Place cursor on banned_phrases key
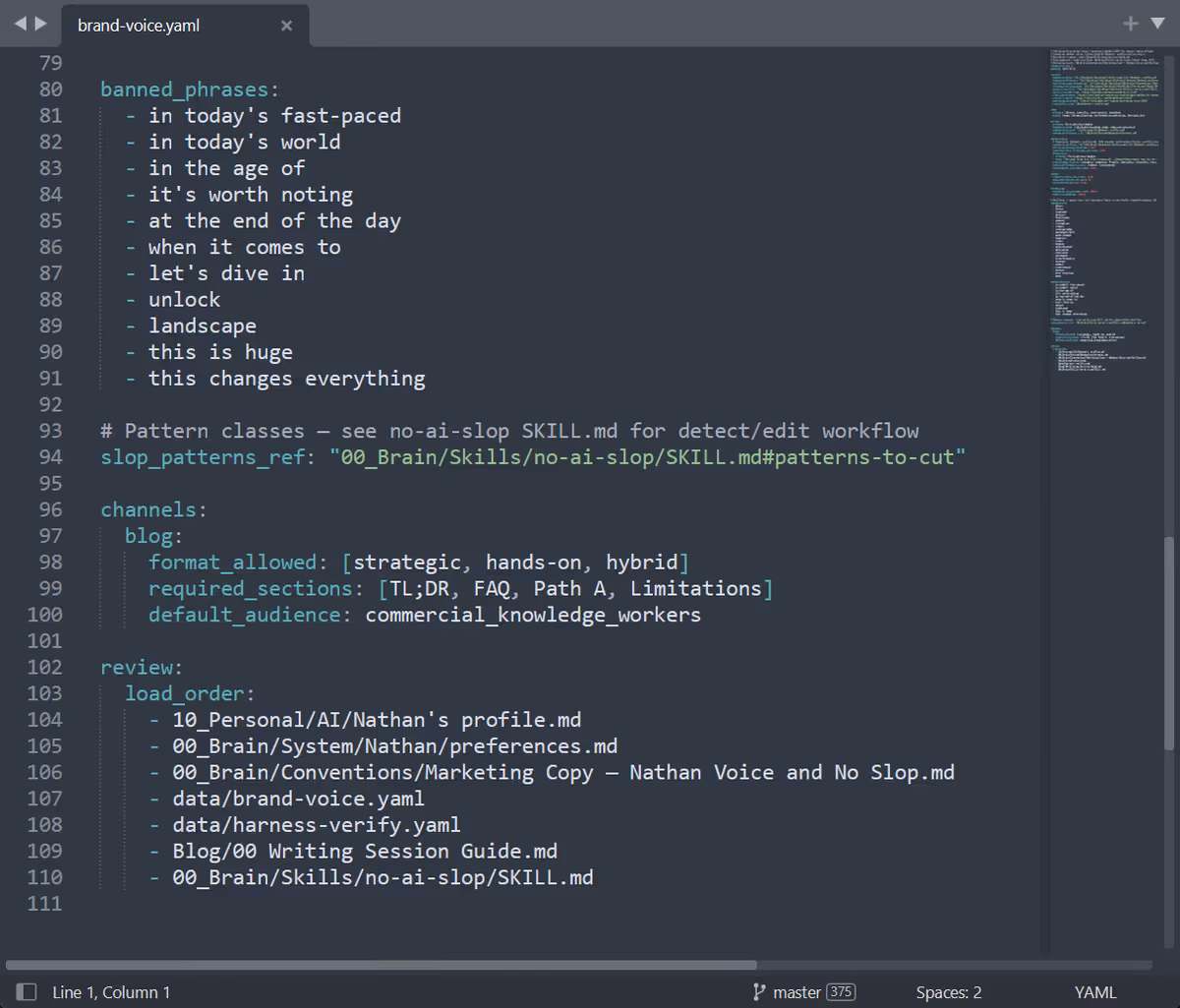The height and width of the screenshot is (1008, 1180). coord(184,89)
